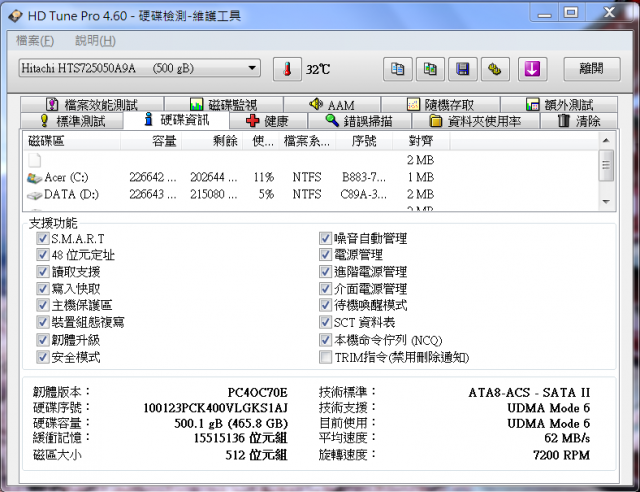Viewport: 640px width, 492px height.
Task: Click HD Tune app icon in title bar
Action: [16, 16]
